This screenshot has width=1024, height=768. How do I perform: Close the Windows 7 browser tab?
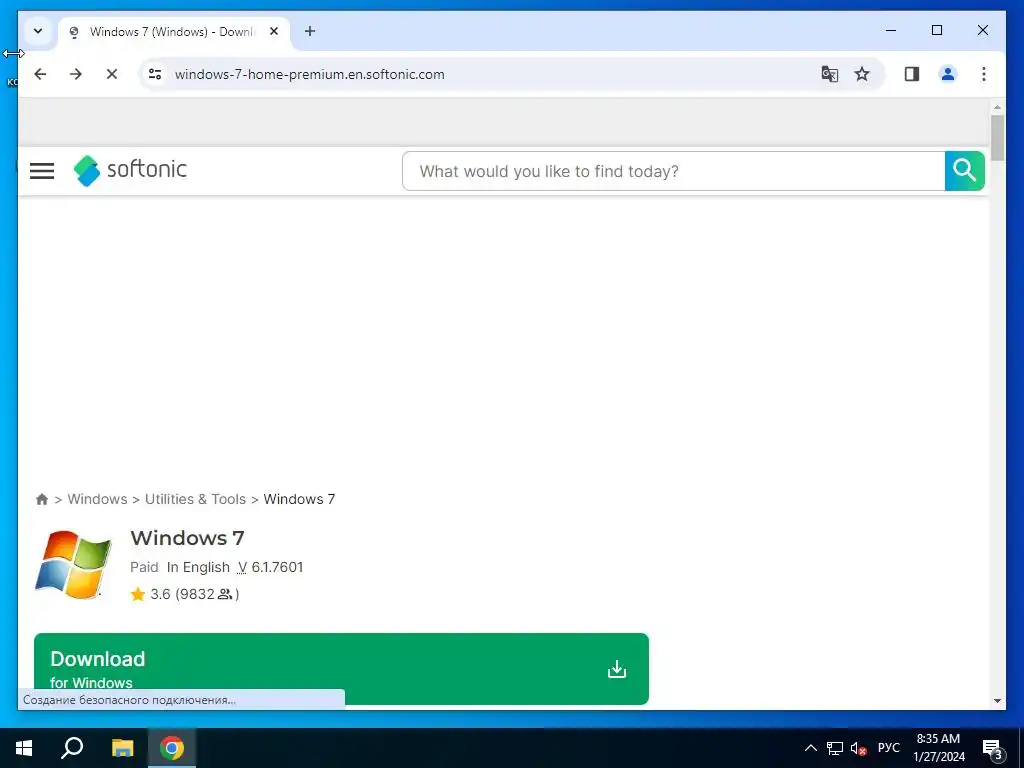tap(274, 31)
